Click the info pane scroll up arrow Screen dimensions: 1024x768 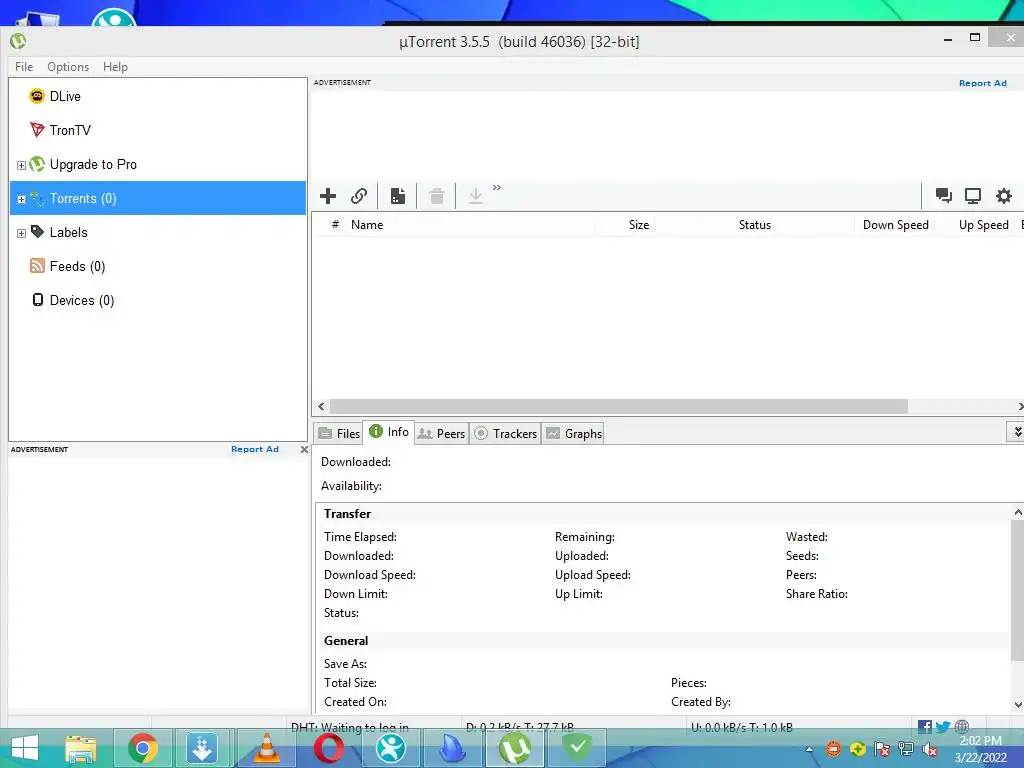click(x=1018, y=513)
